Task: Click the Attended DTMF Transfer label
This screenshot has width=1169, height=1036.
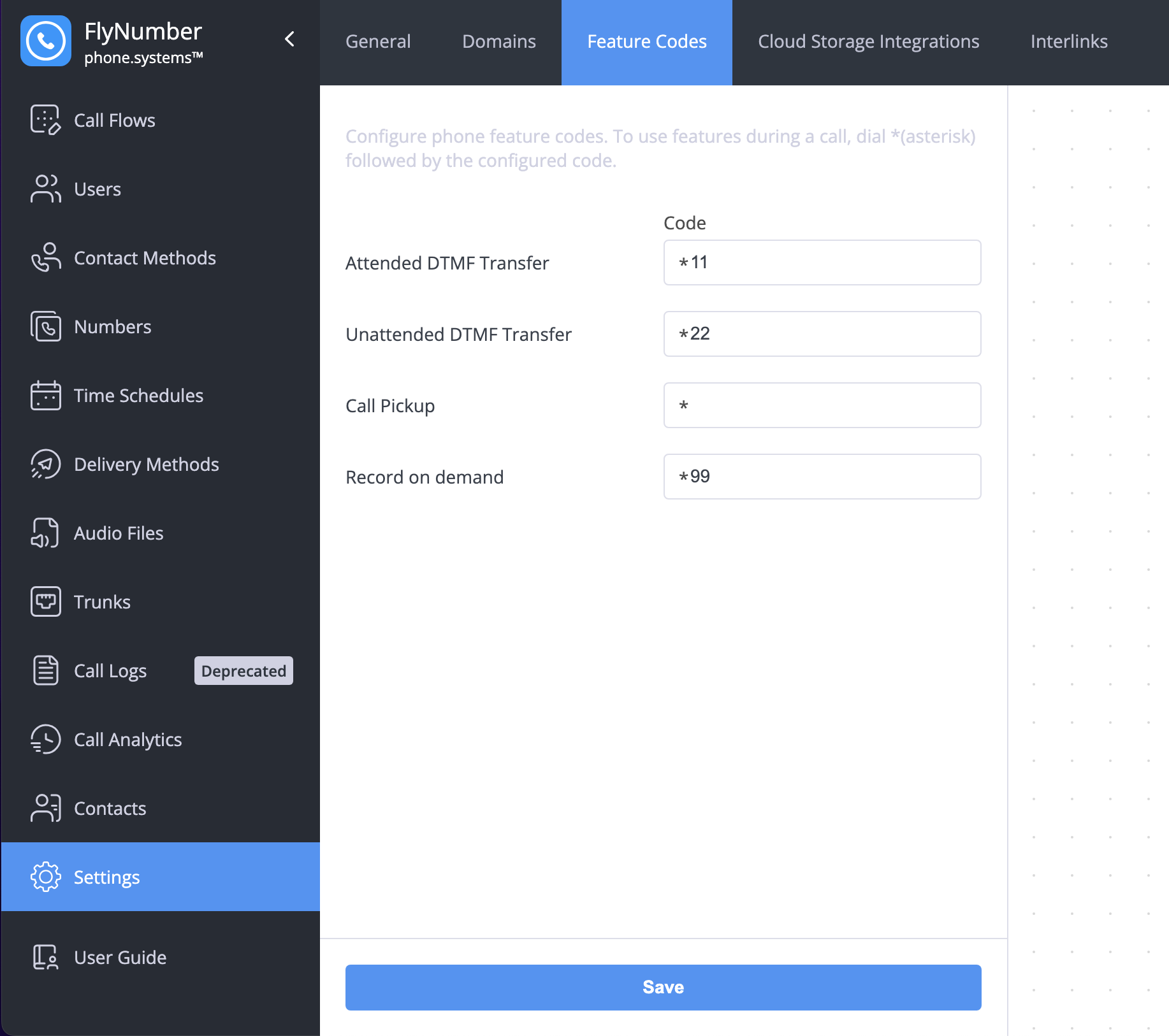Action: 447,263
